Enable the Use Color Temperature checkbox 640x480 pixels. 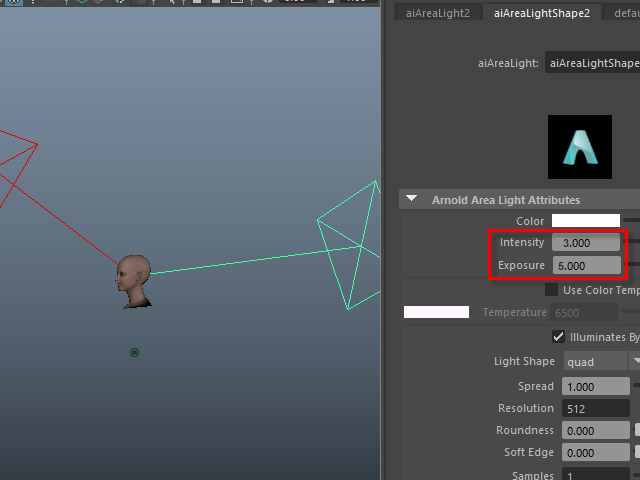point(551,290)
